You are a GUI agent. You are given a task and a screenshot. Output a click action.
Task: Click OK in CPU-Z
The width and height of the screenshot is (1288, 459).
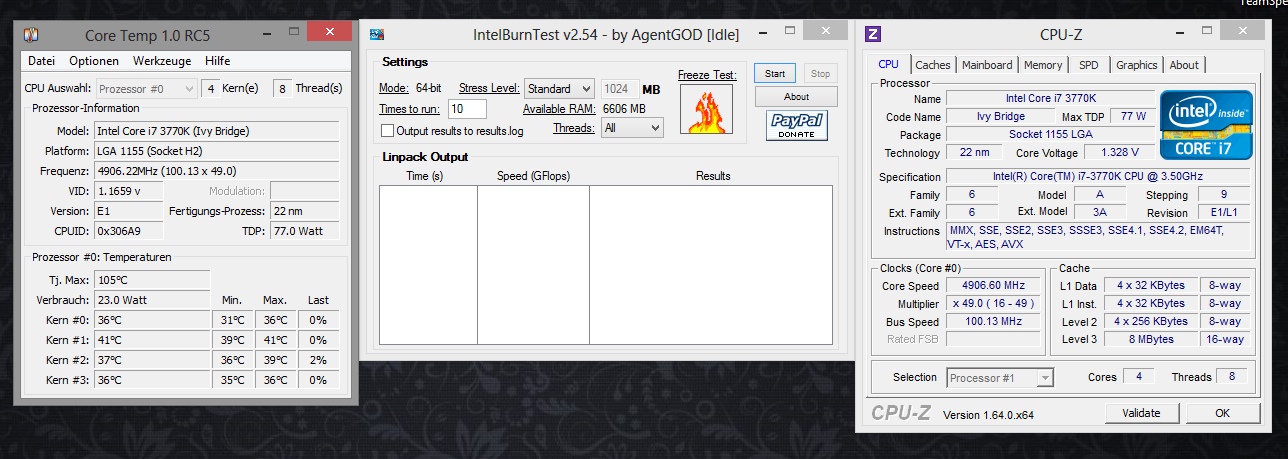[1222, 413]
